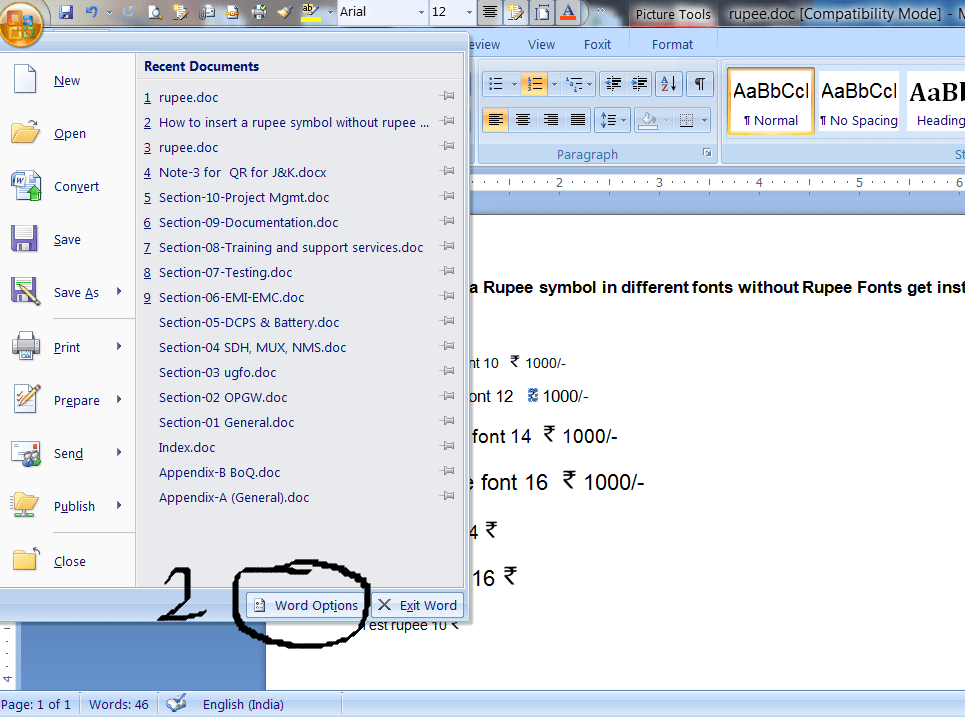Screen dimensions: 965x717
Task: Open the Paragraph dialog launcher
Action: point(707,153)
